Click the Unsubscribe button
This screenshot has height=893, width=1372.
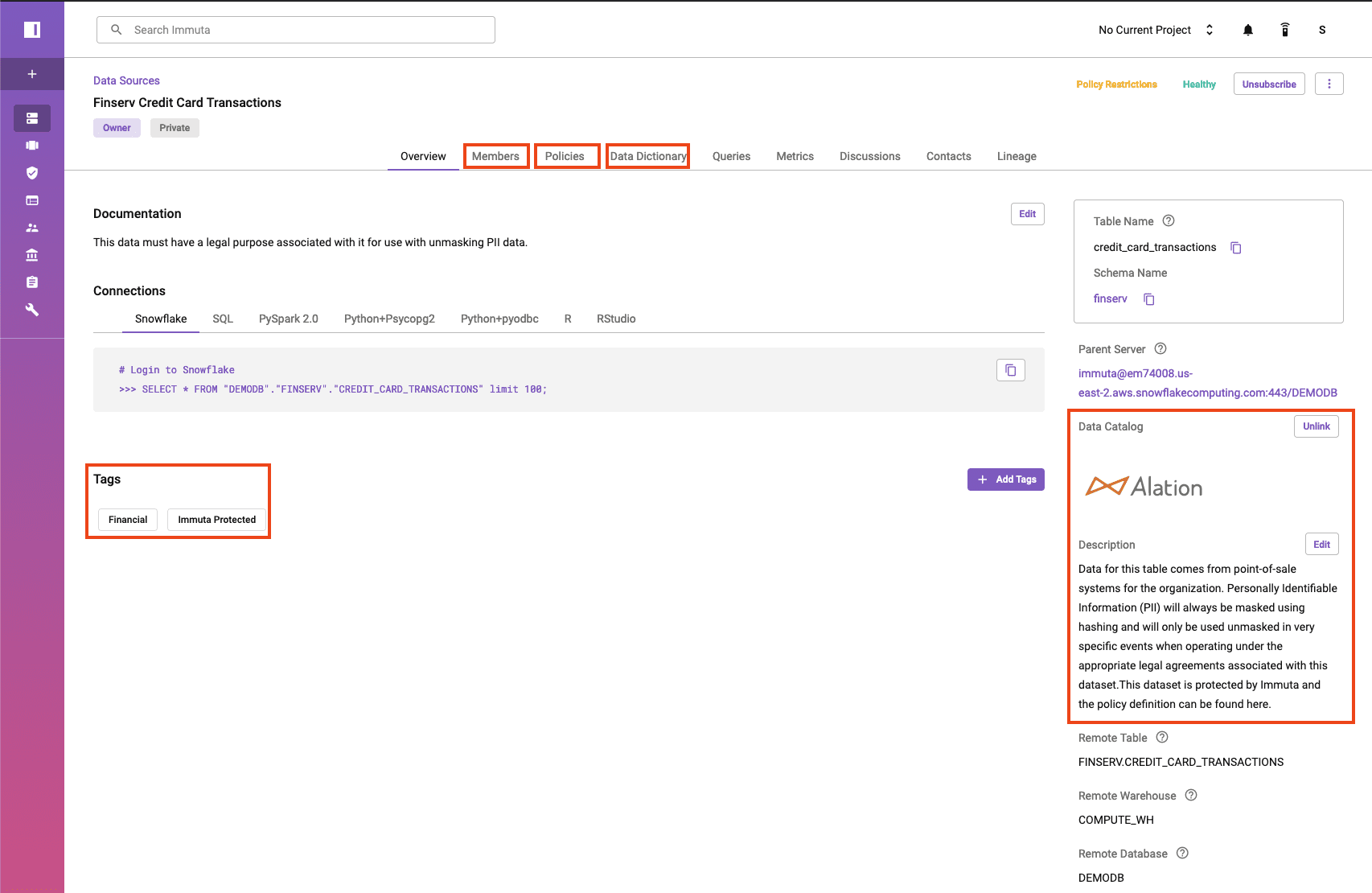point(1268,84)
